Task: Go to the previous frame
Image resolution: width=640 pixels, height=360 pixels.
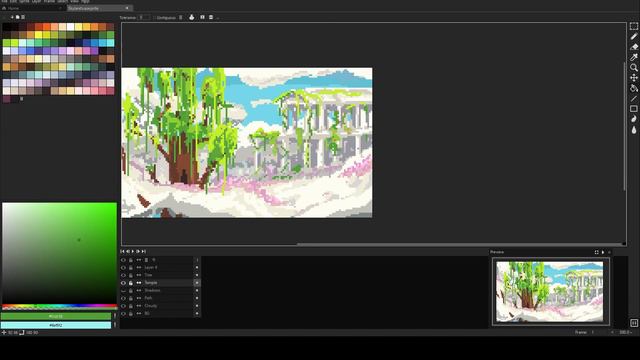Action: (128, 251)
